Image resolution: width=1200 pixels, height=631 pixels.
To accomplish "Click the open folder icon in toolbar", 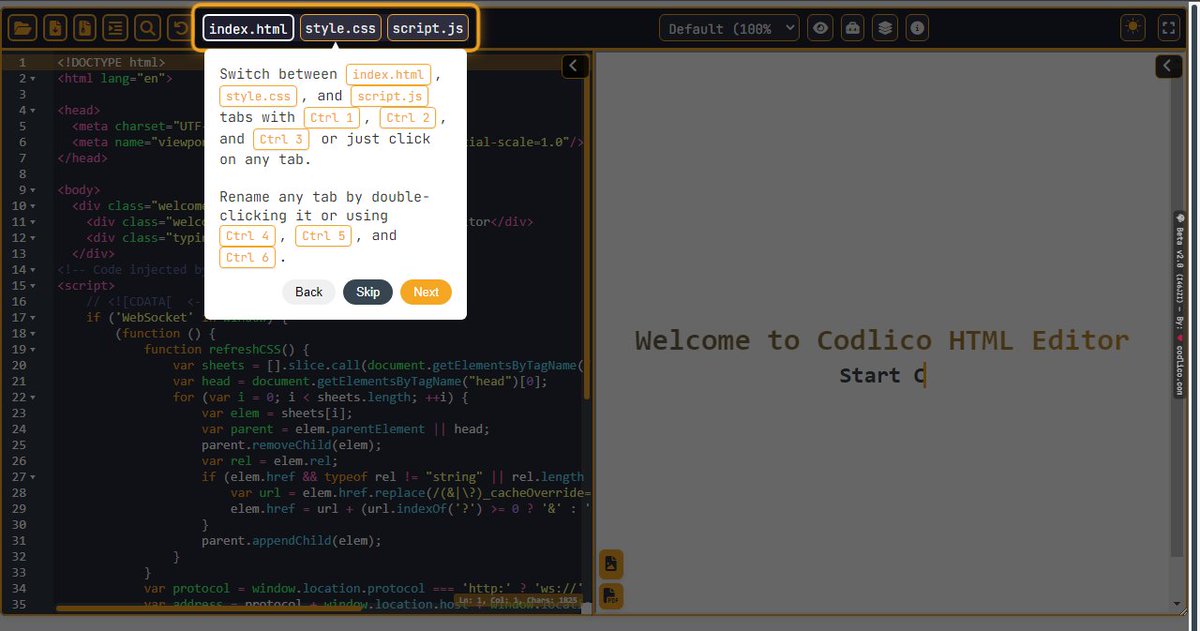I will point(23,28).
